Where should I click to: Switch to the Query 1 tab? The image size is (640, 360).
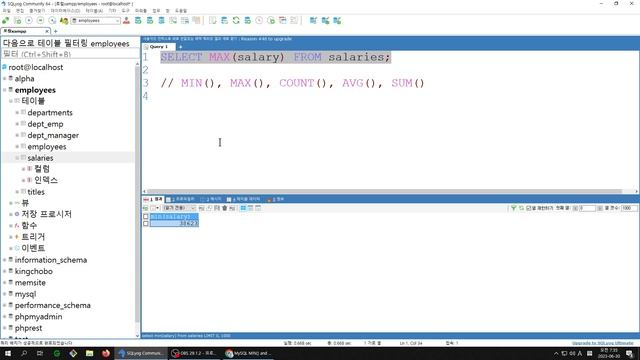[x=158, y=47]
